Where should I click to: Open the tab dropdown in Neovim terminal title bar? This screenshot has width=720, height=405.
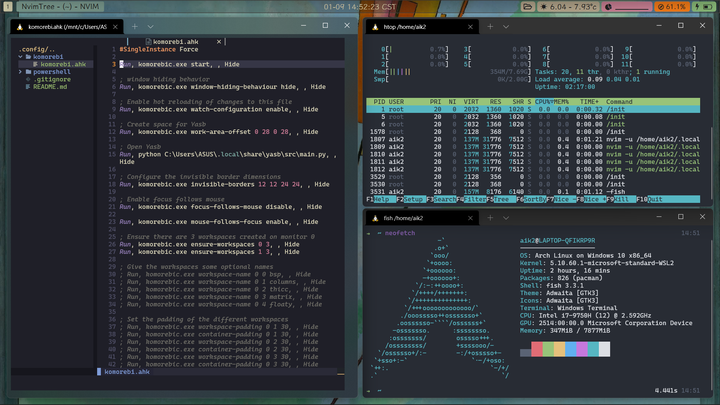pos(151,26)
